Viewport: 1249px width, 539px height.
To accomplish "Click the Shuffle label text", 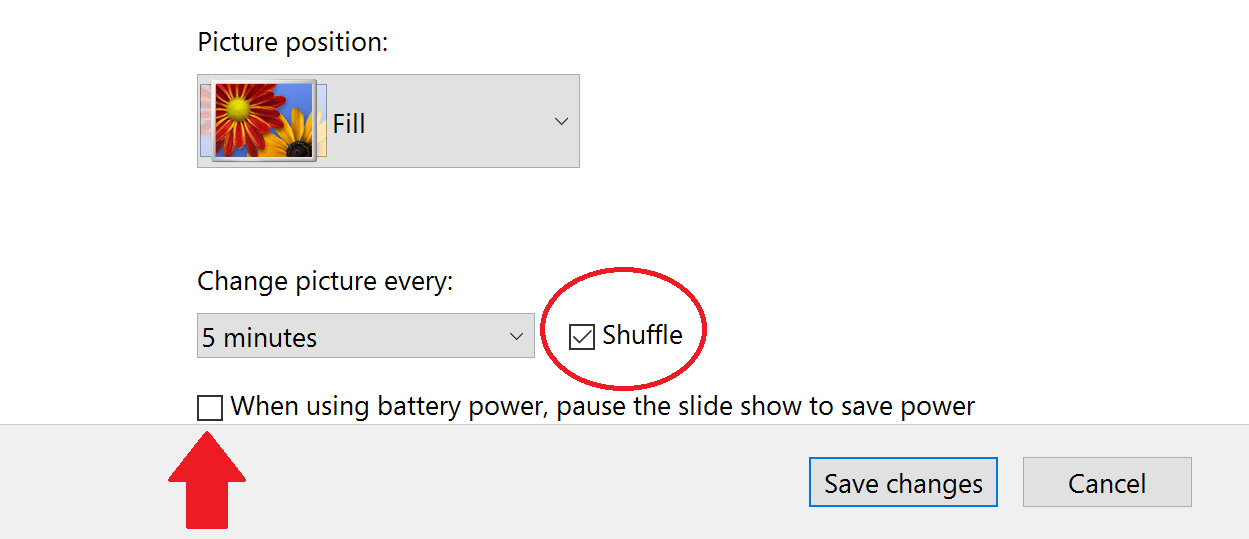I will point(642,335).
